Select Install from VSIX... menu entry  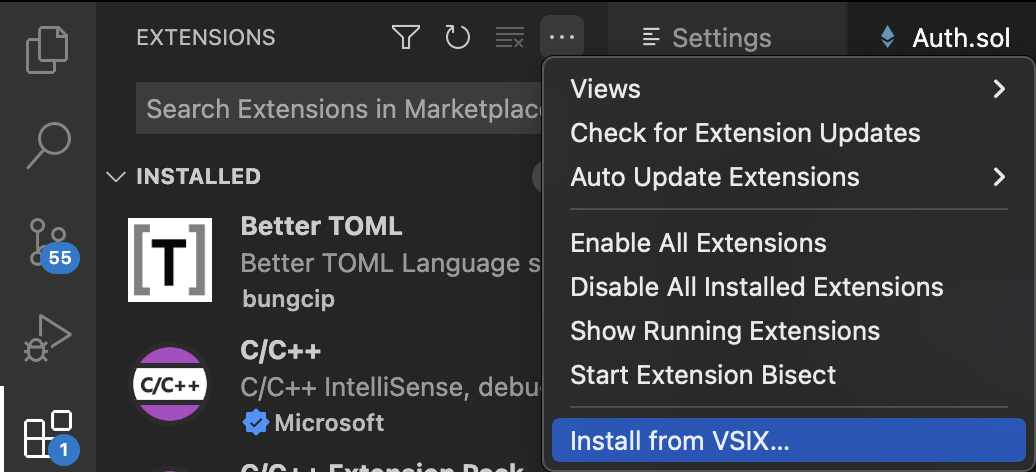pyautogui.click(x=789, y=440)
